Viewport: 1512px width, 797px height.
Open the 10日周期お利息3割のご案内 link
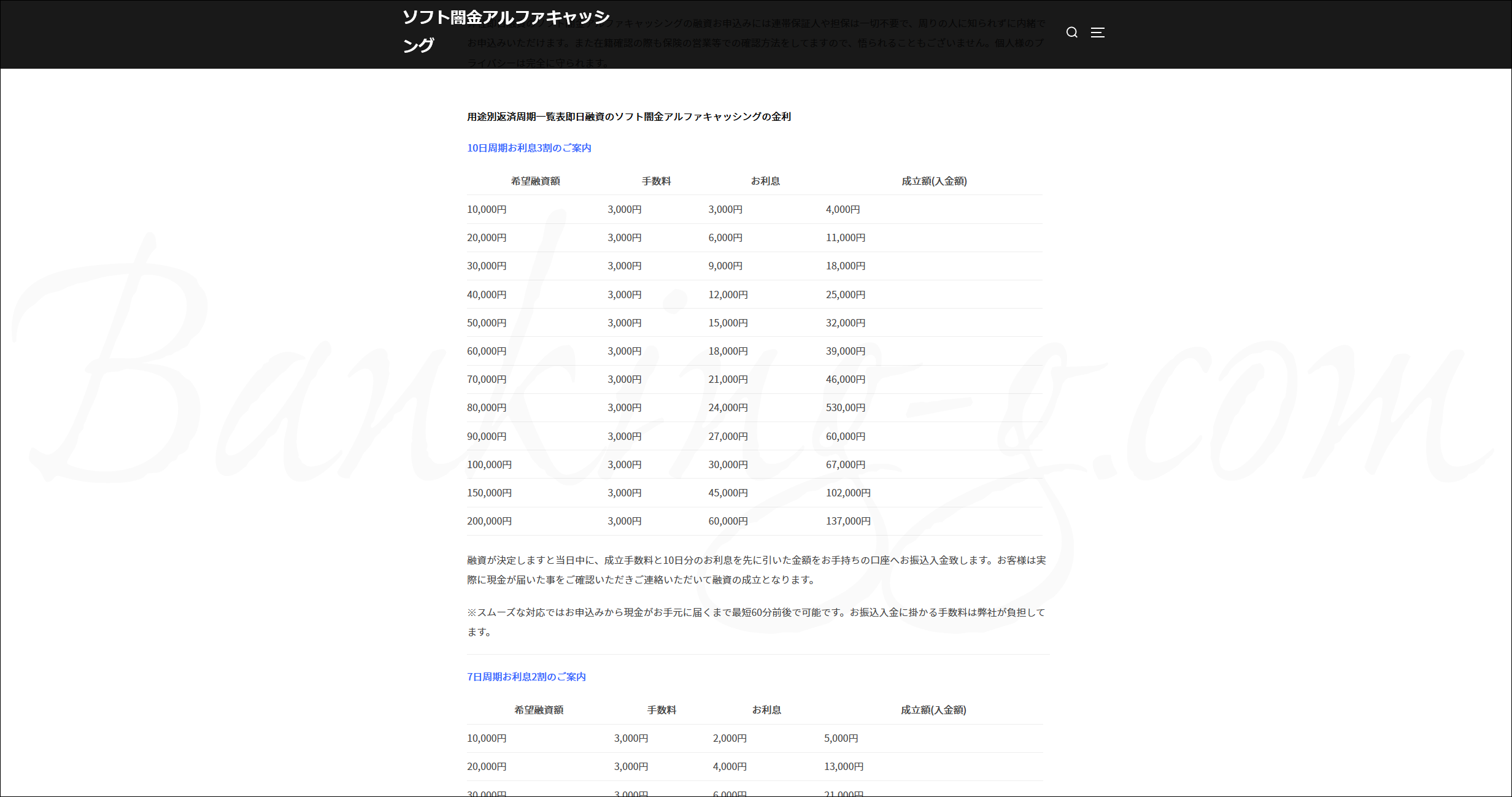pos(529,148)
